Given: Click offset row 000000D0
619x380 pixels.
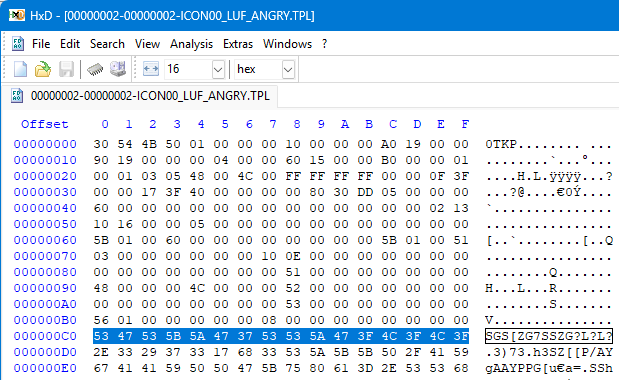Looking at the screenshot, I should [x=45, y=352].
